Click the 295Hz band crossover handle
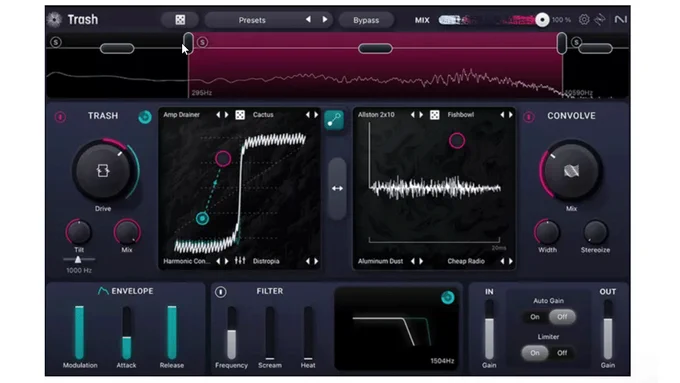Image resolution: width=680 pixels, height=383 pixels. [188, 43]
